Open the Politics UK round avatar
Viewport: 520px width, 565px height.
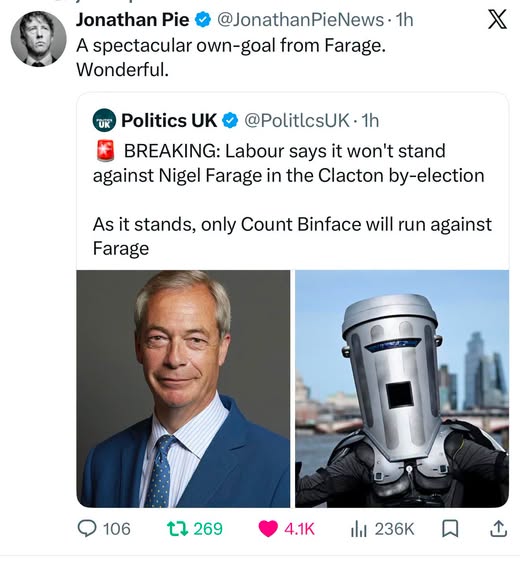(x=104, y=120)
